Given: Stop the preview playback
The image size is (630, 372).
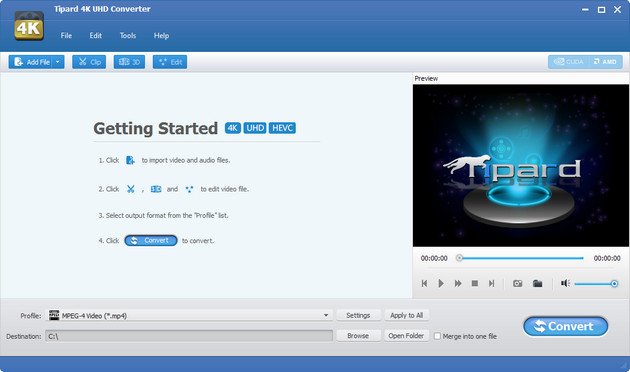Looking at the screenshot, I should [475, 283].
